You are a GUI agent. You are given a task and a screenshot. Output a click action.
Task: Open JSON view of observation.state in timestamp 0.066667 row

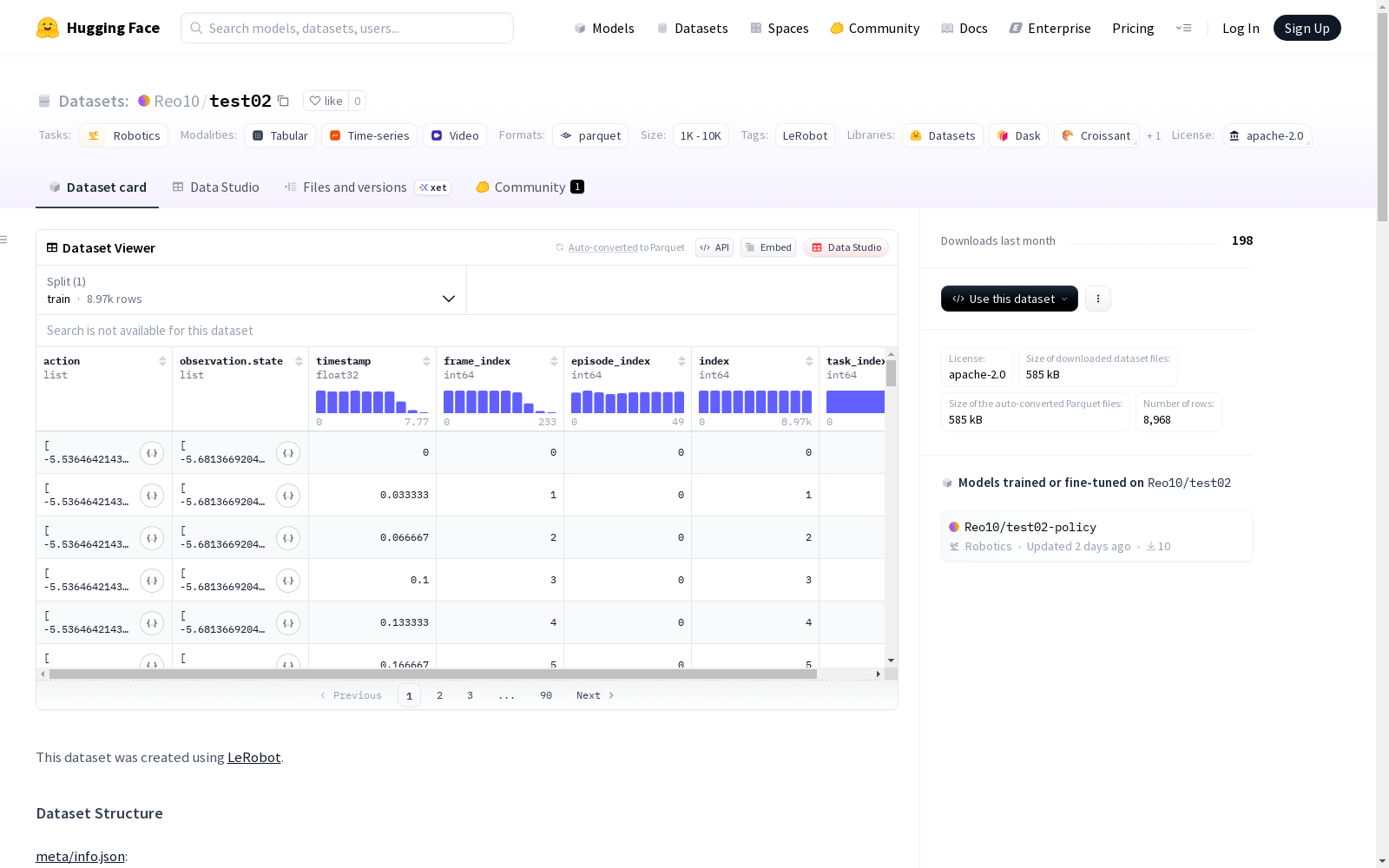coord(288,538)
